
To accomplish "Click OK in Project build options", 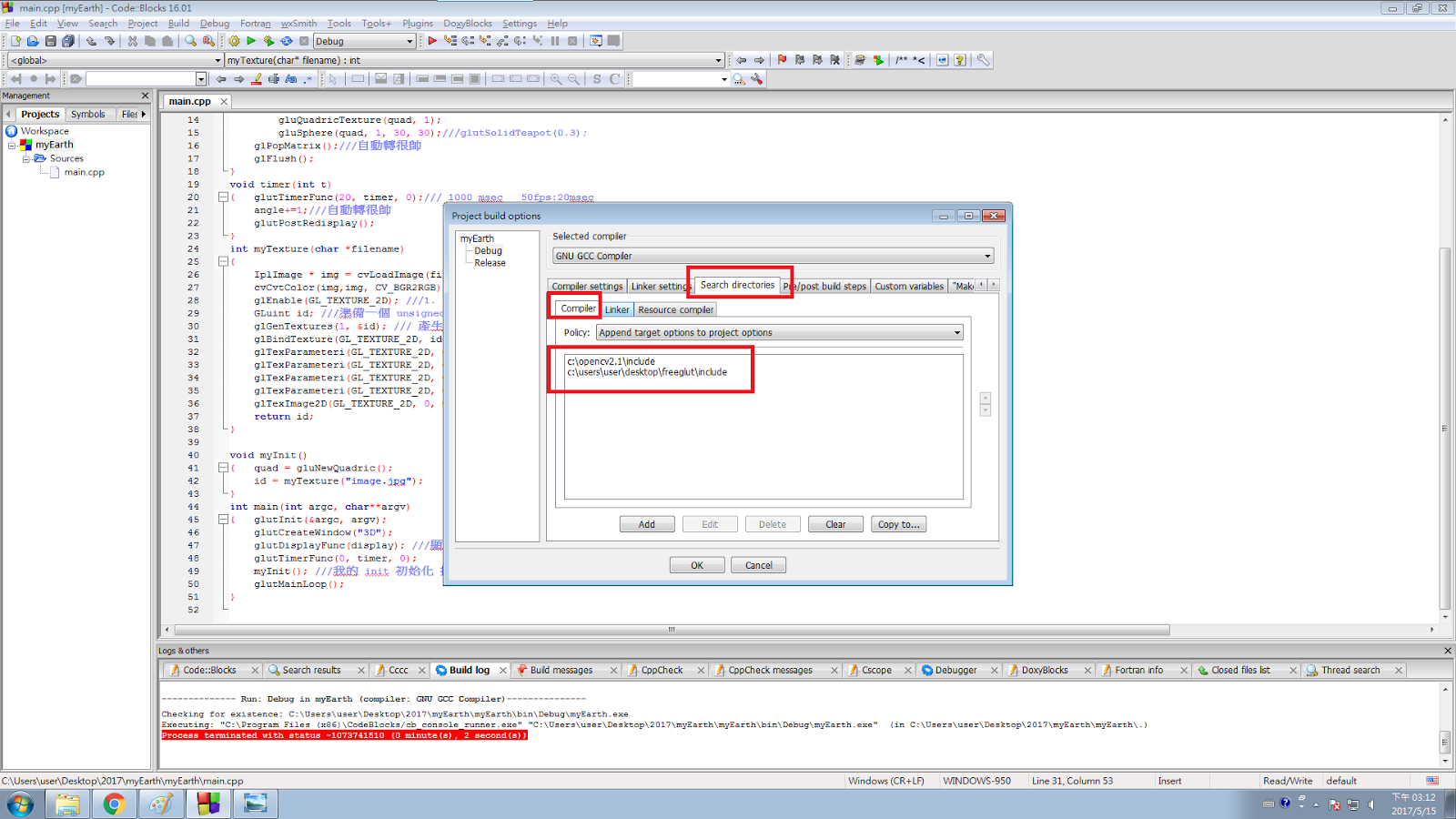I will coord(697,565).
